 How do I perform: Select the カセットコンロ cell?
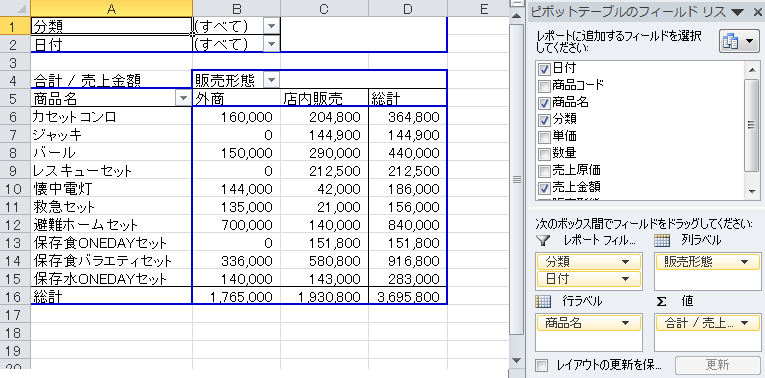(111, 117)
